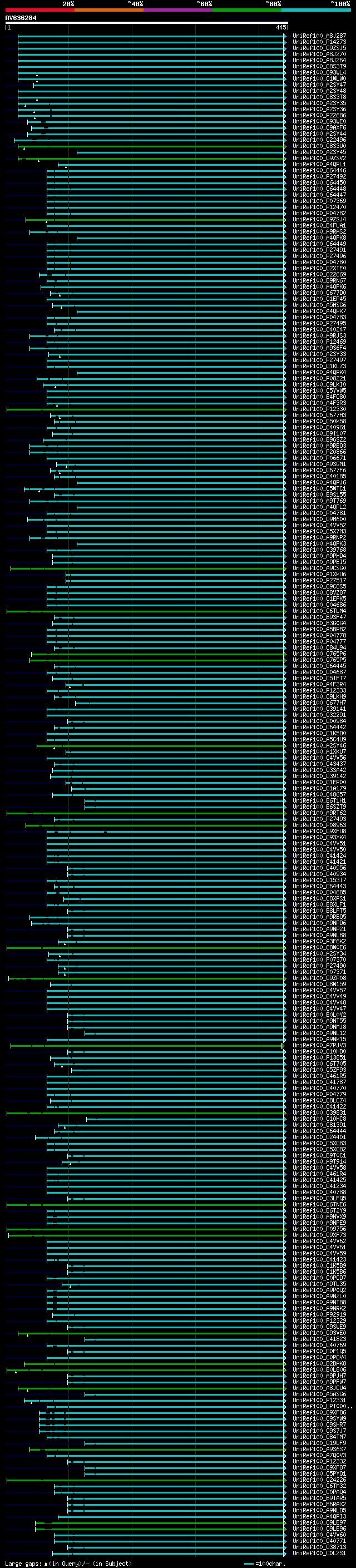Click the UniRef100_P22686 label
This screenshot has height=1568, width=356.
(319, 116)
